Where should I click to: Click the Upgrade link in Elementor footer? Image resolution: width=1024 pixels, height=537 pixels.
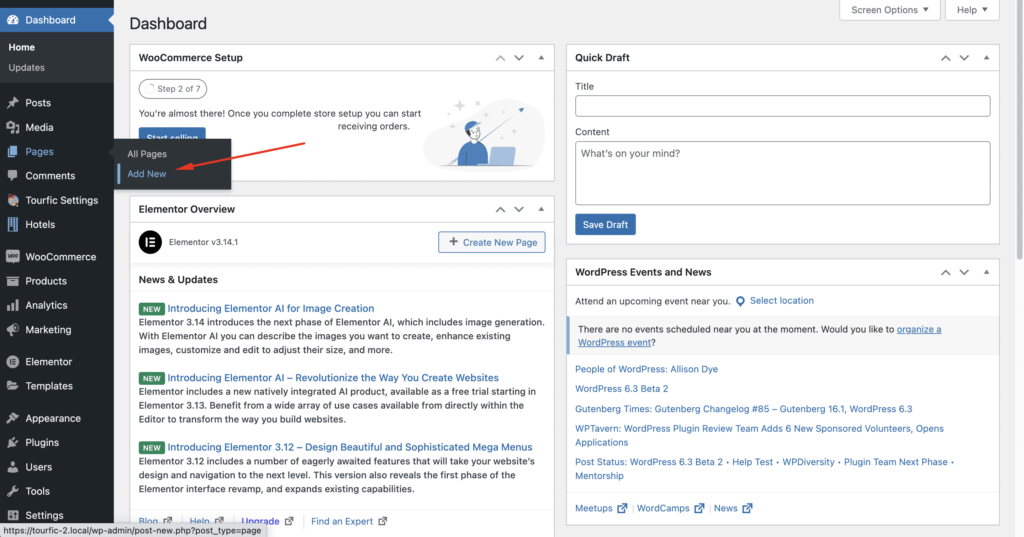(x=261, y=521)
